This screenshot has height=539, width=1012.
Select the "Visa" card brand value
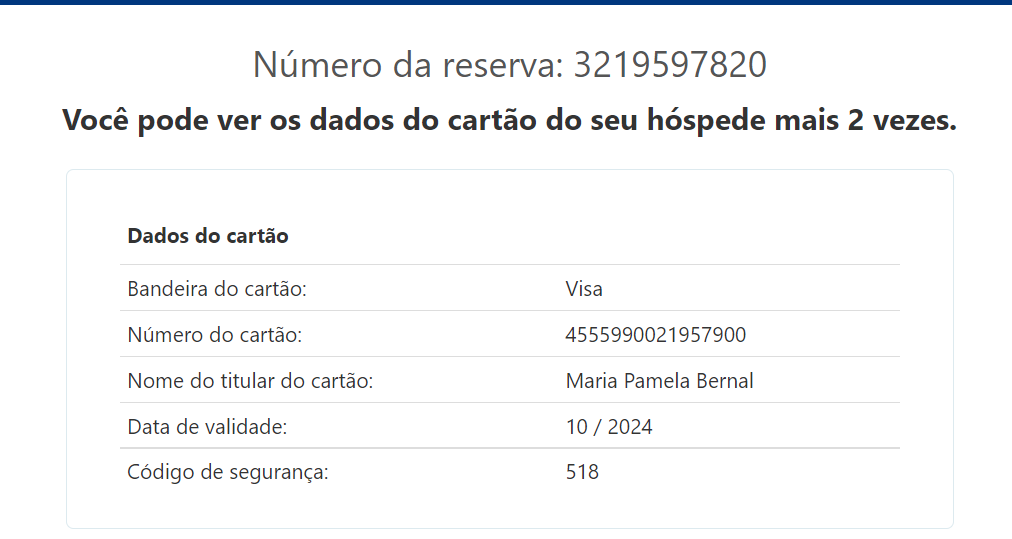click(x=584, y=289)
